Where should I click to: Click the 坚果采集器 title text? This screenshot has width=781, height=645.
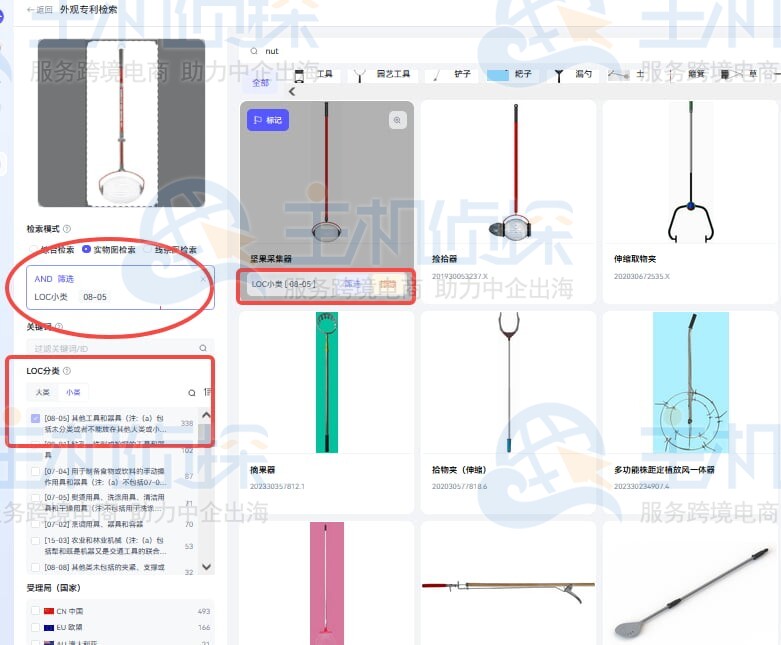271,258
